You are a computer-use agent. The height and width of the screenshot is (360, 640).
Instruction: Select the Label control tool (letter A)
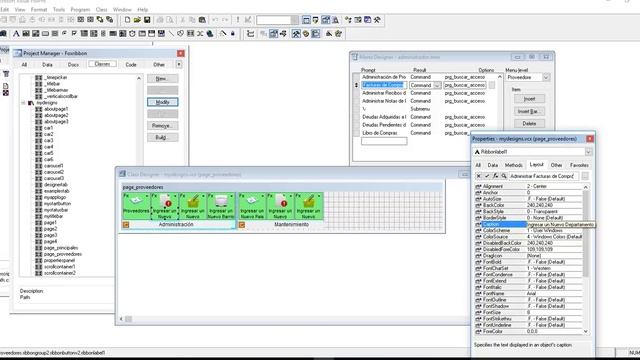tap(16, 33)
